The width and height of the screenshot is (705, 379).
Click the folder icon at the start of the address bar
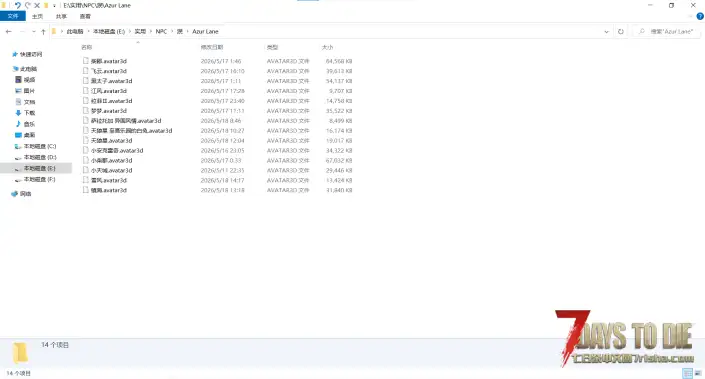click(x=54, y=31)
